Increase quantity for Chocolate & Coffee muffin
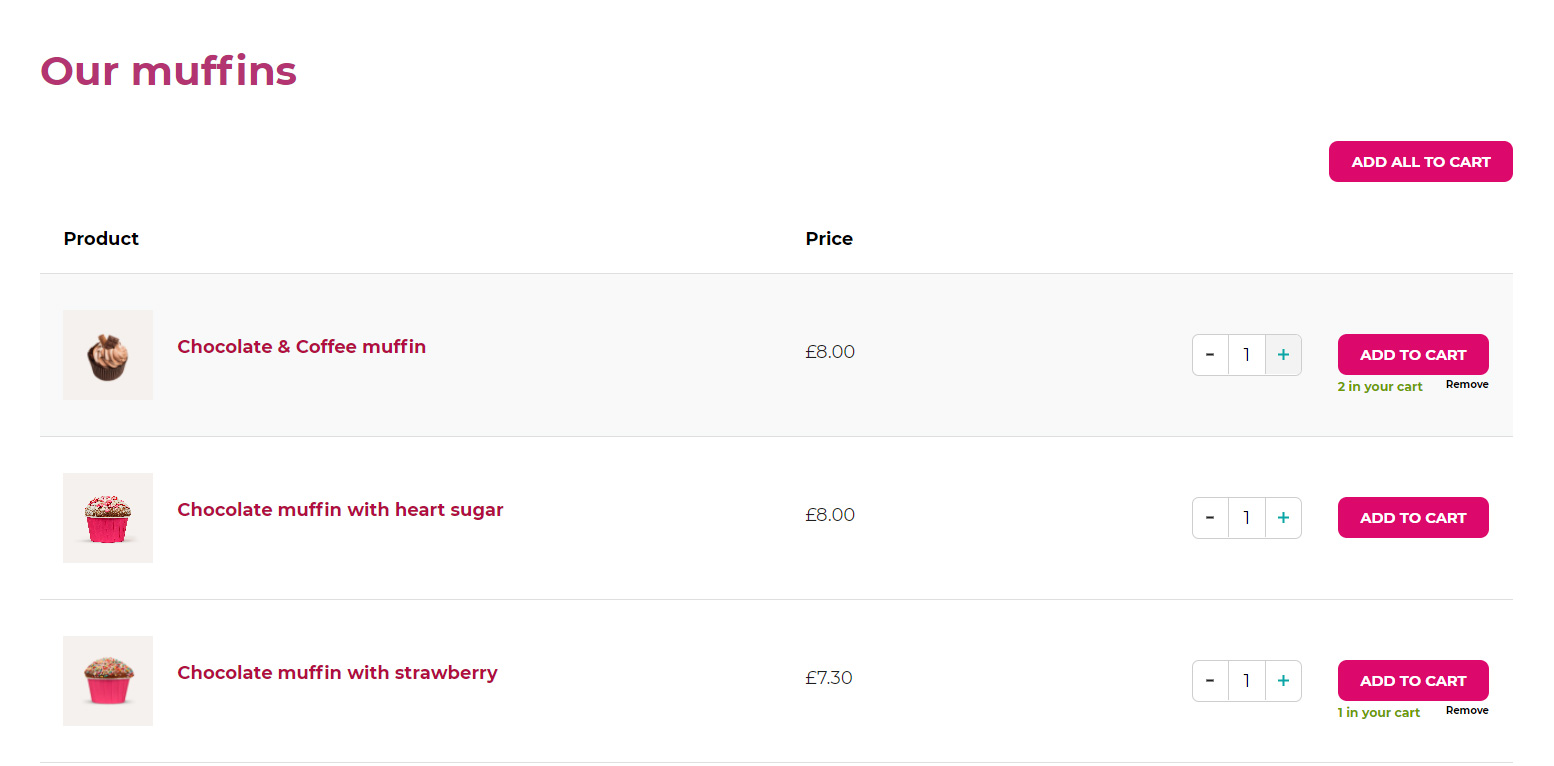 [1283, 355]
